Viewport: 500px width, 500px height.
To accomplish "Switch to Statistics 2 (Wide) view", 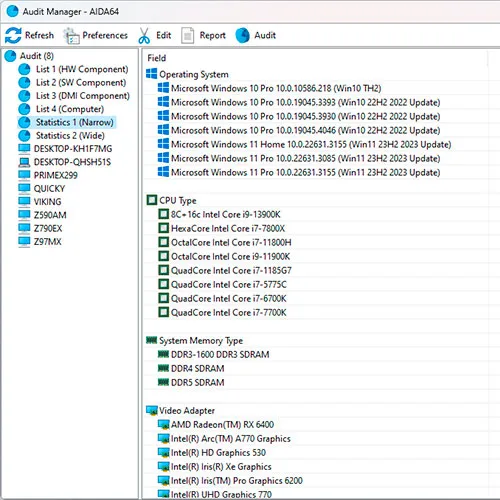I will tap(70, 136).
